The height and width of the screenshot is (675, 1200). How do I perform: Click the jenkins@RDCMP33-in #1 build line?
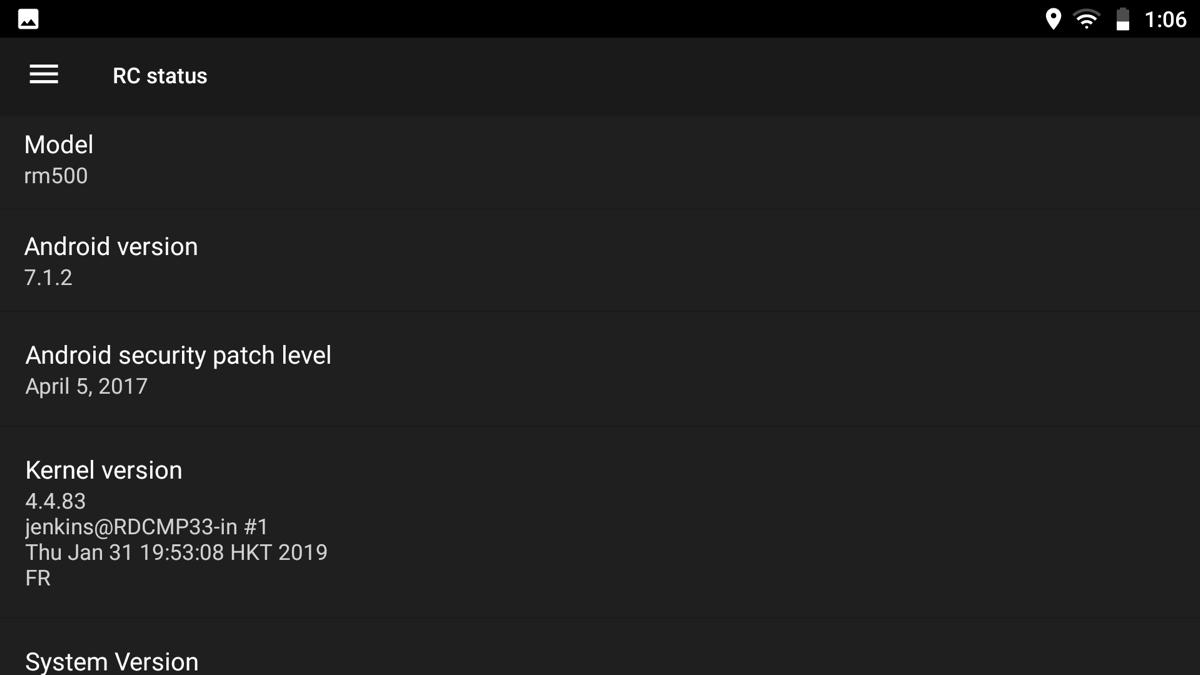[147, 527]
